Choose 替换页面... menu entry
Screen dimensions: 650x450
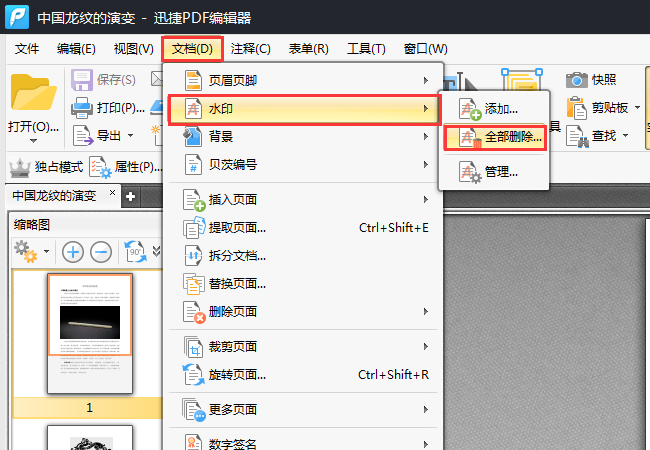coord(304,284)
